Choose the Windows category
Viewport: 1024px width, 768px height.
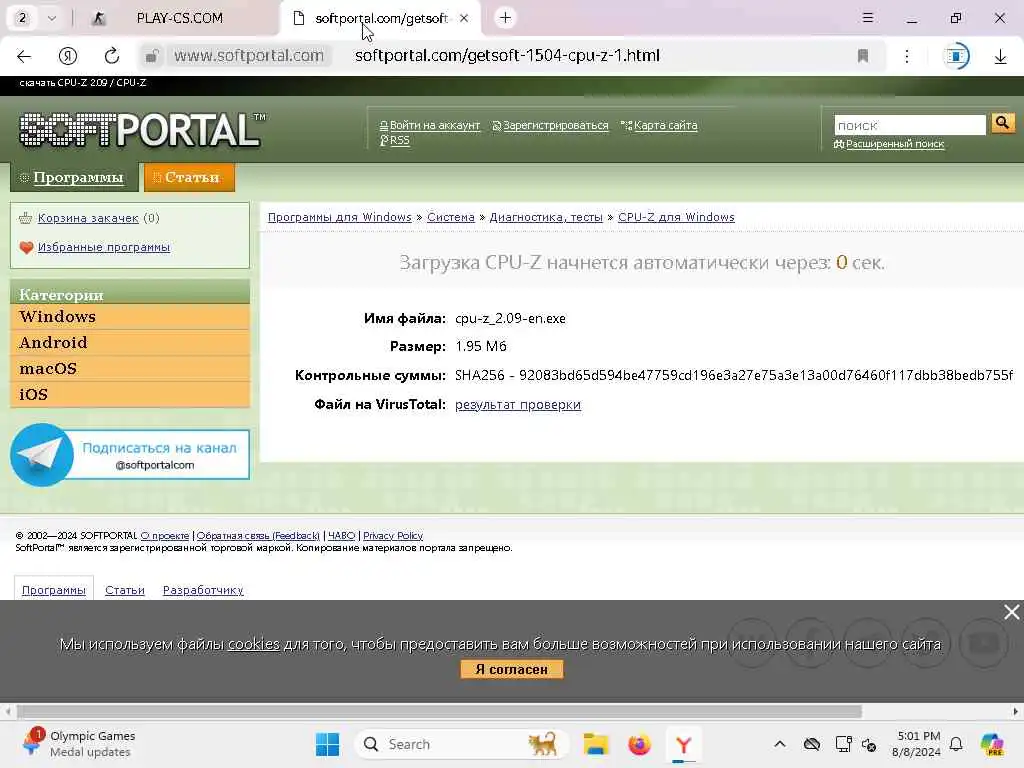click(130, 317)
